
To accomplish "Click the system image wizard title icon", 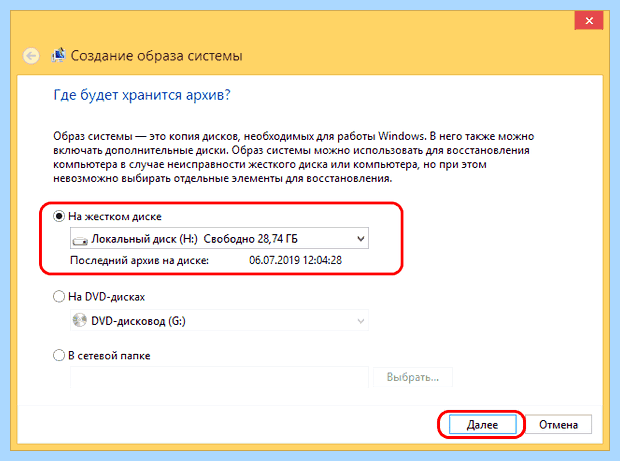I will 59,55.
